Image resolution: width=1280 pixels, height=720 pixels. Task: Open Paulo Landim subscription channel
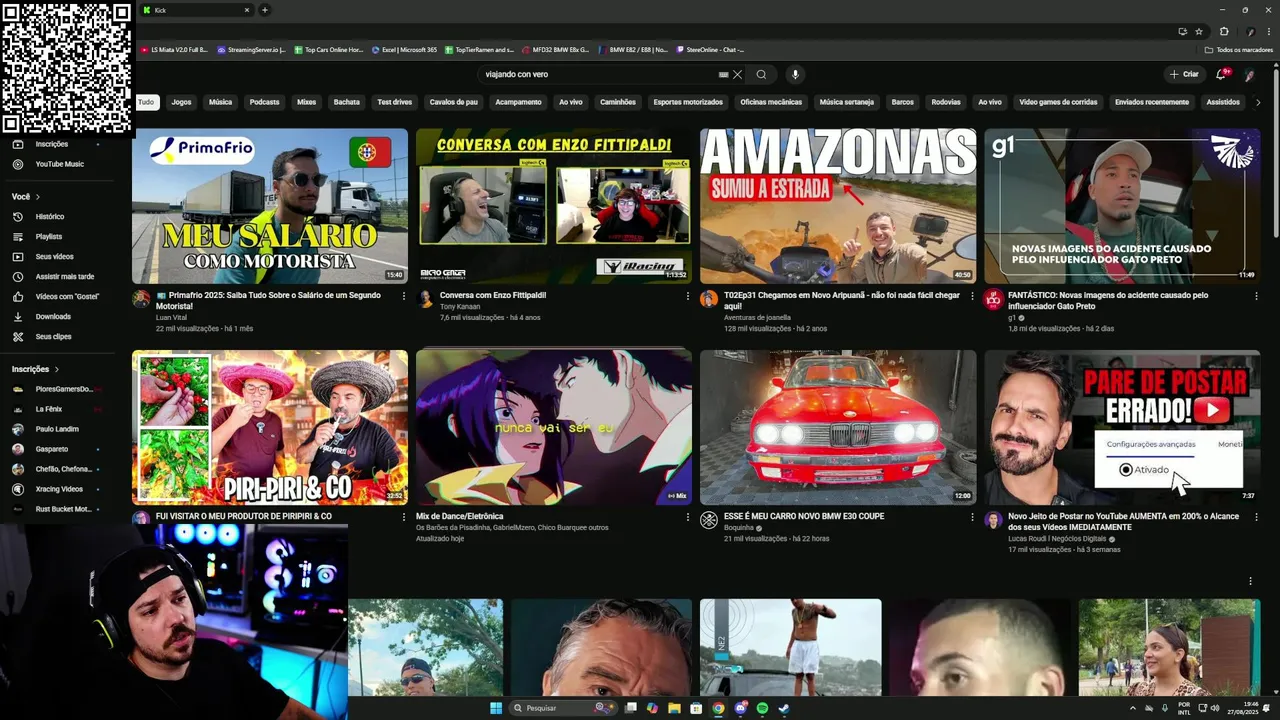click(55, 429)
